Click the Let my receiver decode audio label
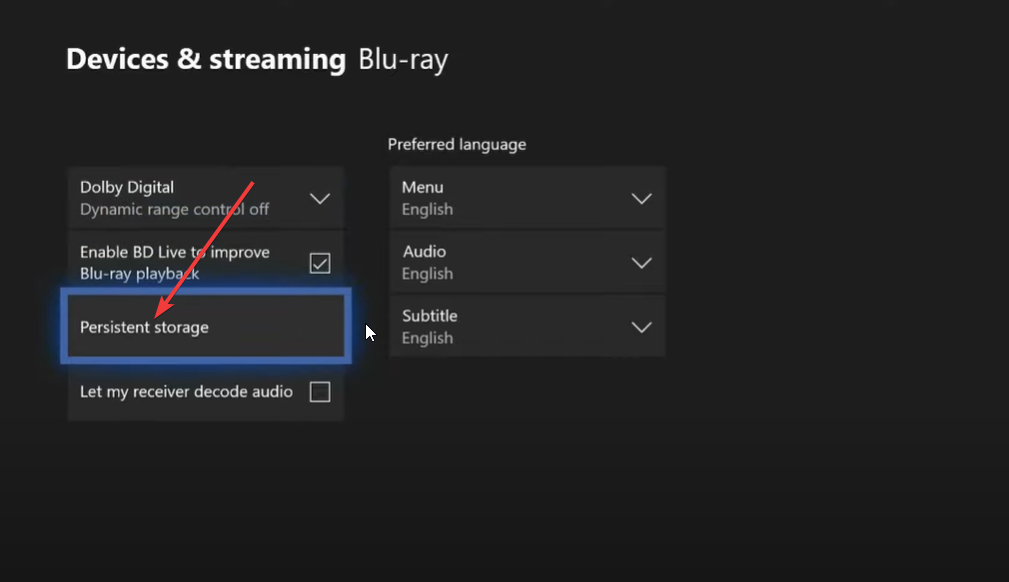1009x582 pixels. pos(186,391)
